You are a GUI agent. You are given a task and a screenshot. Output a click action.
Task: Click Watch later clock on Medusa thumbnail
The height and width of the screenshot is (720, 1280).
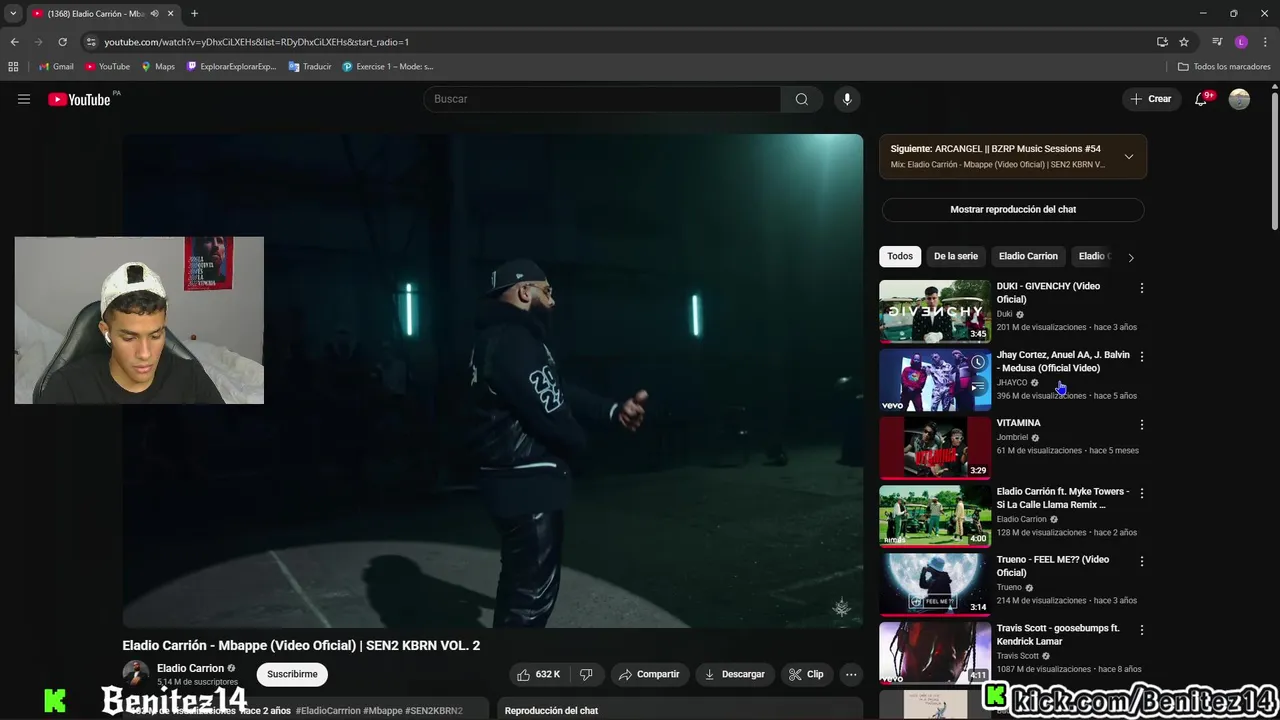click(x=978, y=362)
